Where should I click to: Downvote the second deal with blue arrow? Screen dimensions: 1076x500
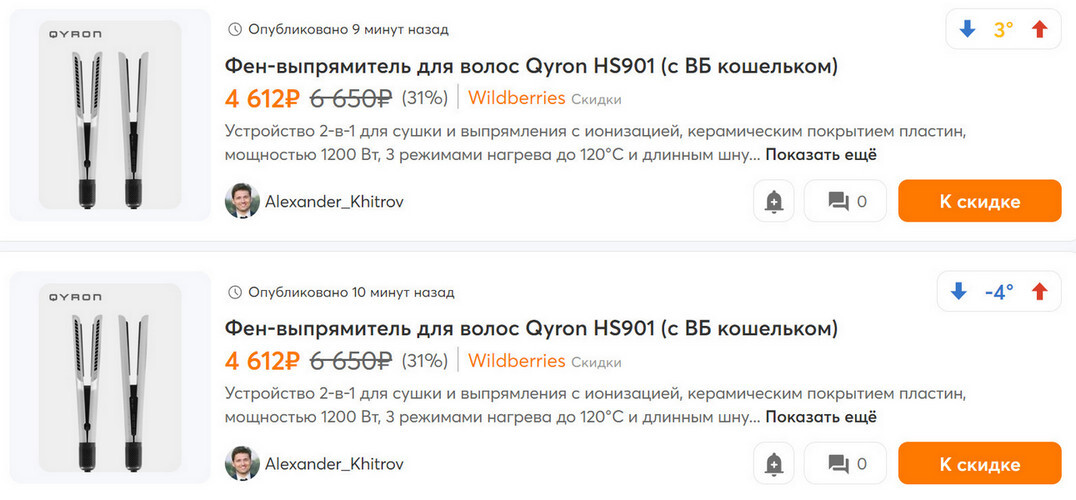(958, 292)
